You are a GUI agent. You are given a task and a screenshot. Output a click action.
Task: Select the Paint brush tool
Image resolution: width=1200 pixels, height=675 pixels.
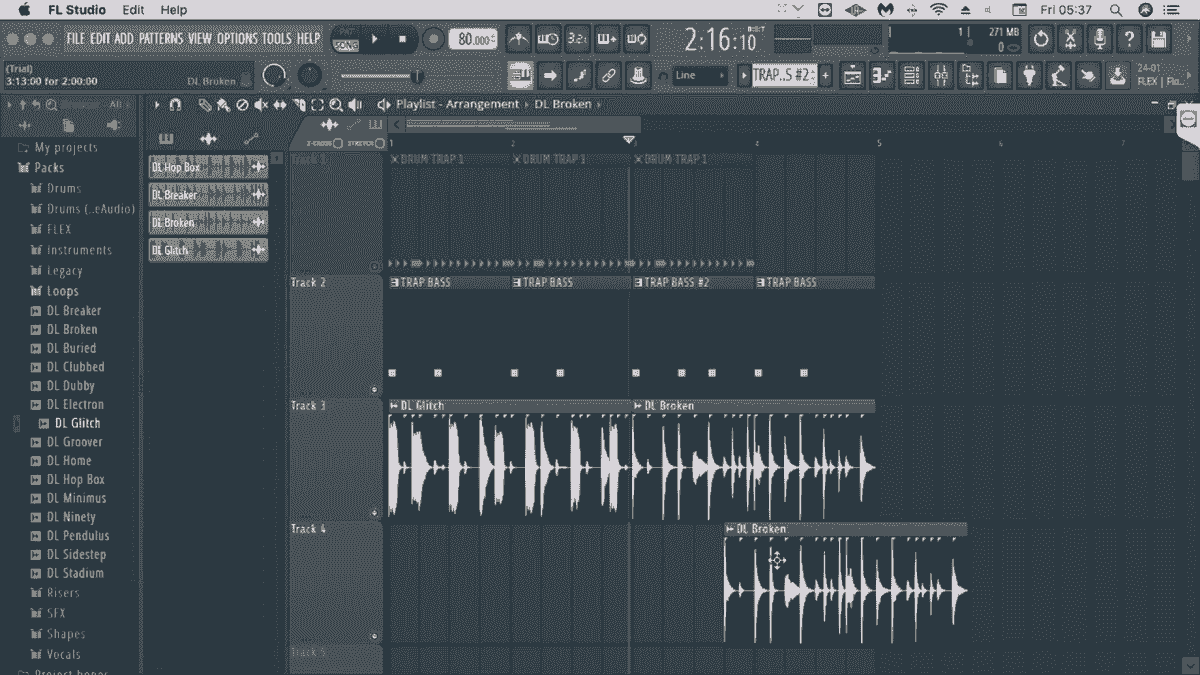[x=224, y=104]
